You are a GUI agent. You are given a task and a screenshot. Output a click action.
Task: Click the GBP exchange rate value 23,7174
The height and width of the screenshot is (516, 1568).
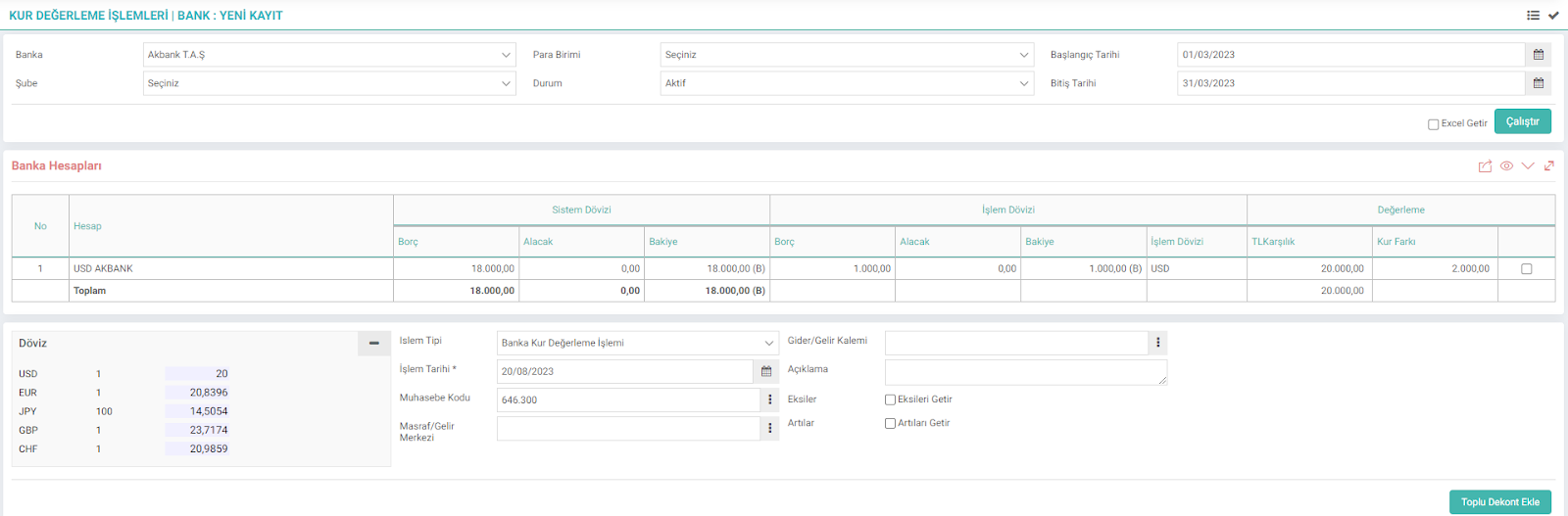click(x=197, y=430)
